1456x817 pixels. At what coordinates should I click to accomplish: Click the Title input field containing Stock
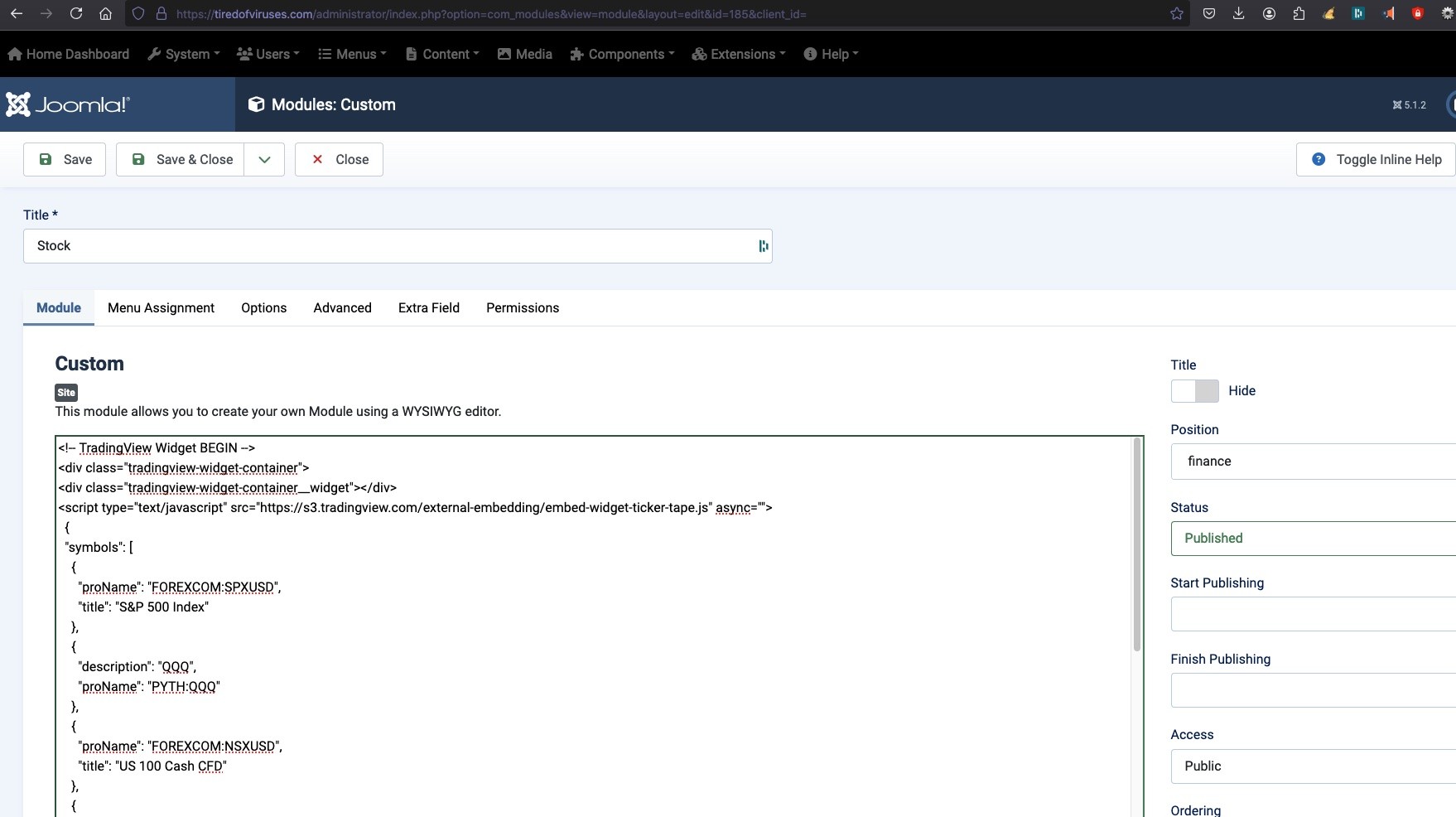tap(398, 246)
